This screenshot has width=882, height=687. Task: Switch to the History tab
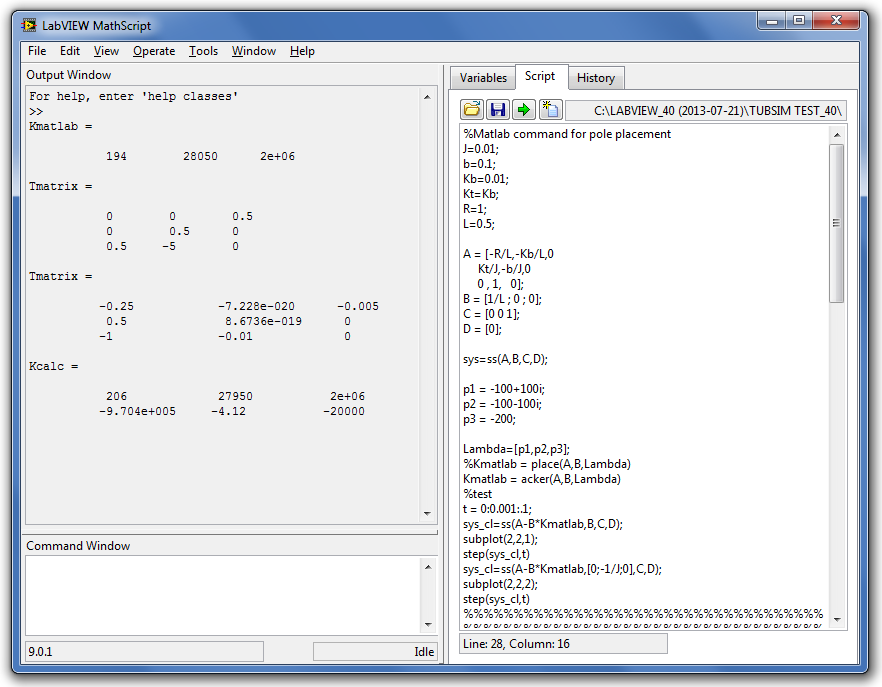pos(596,78)
